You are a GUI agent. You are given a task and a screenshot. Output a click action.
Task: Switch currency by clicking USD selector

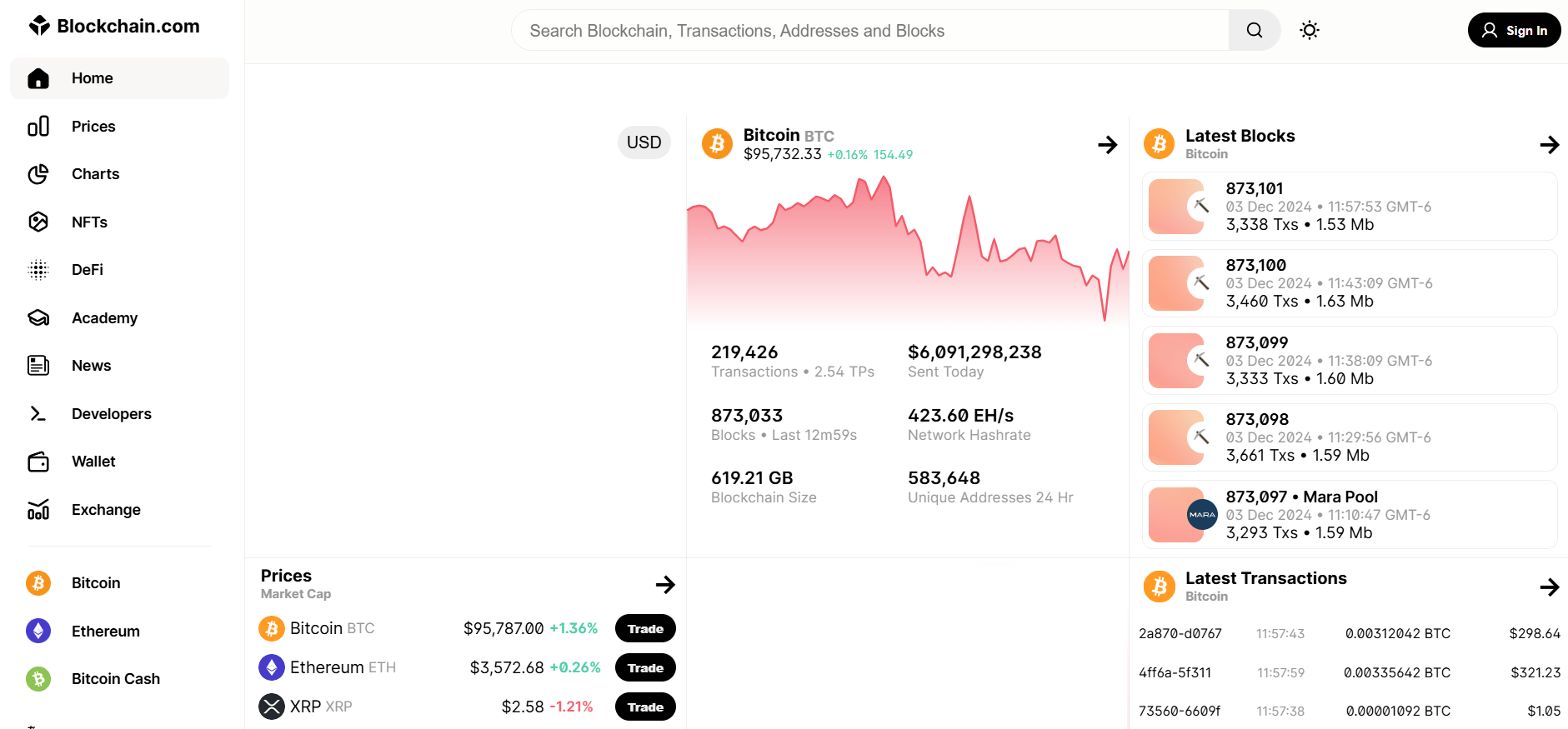click(644, 142)
